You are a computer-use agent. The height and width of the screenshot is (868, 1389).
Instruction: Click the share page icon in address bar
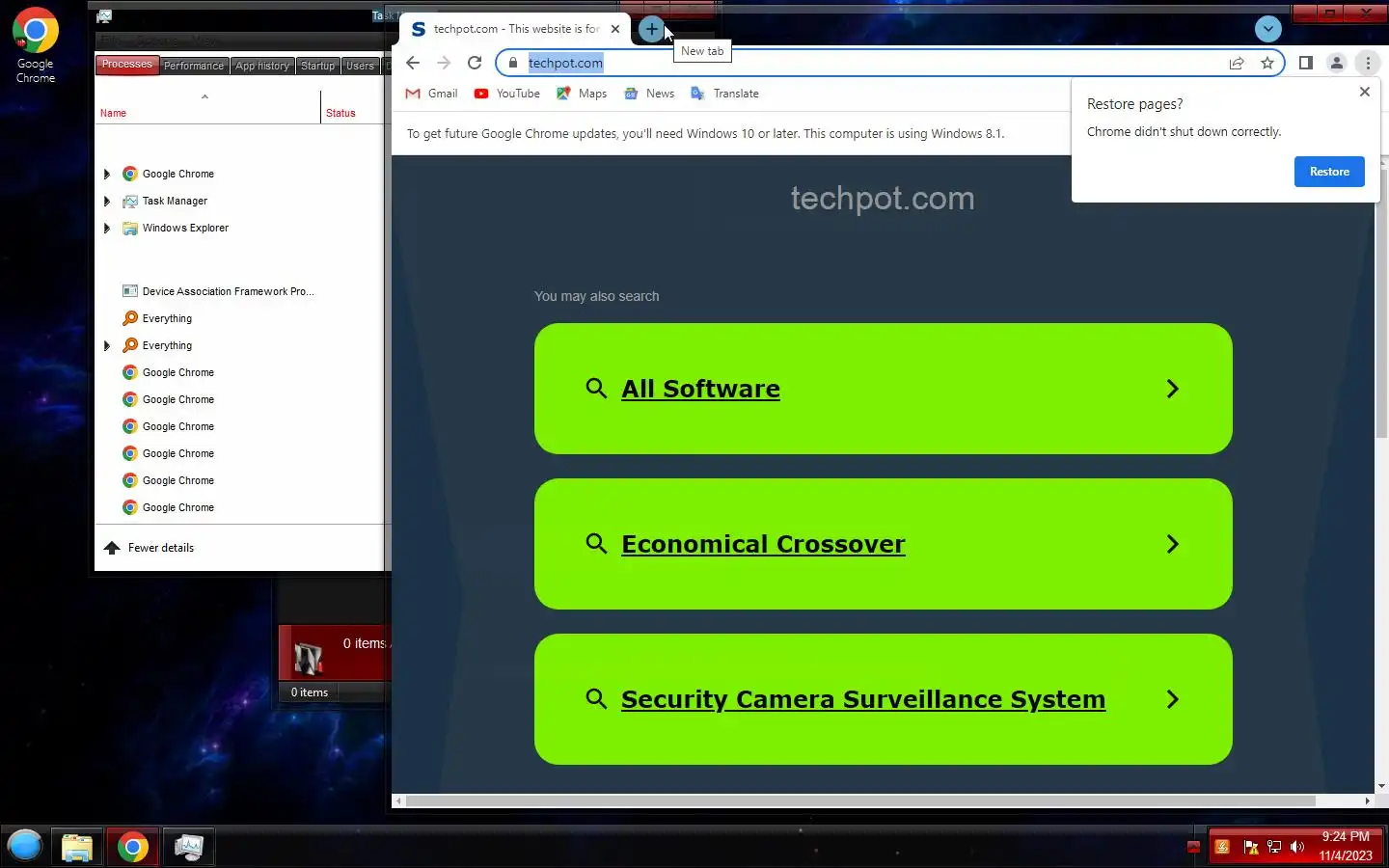coord(1237,63)
